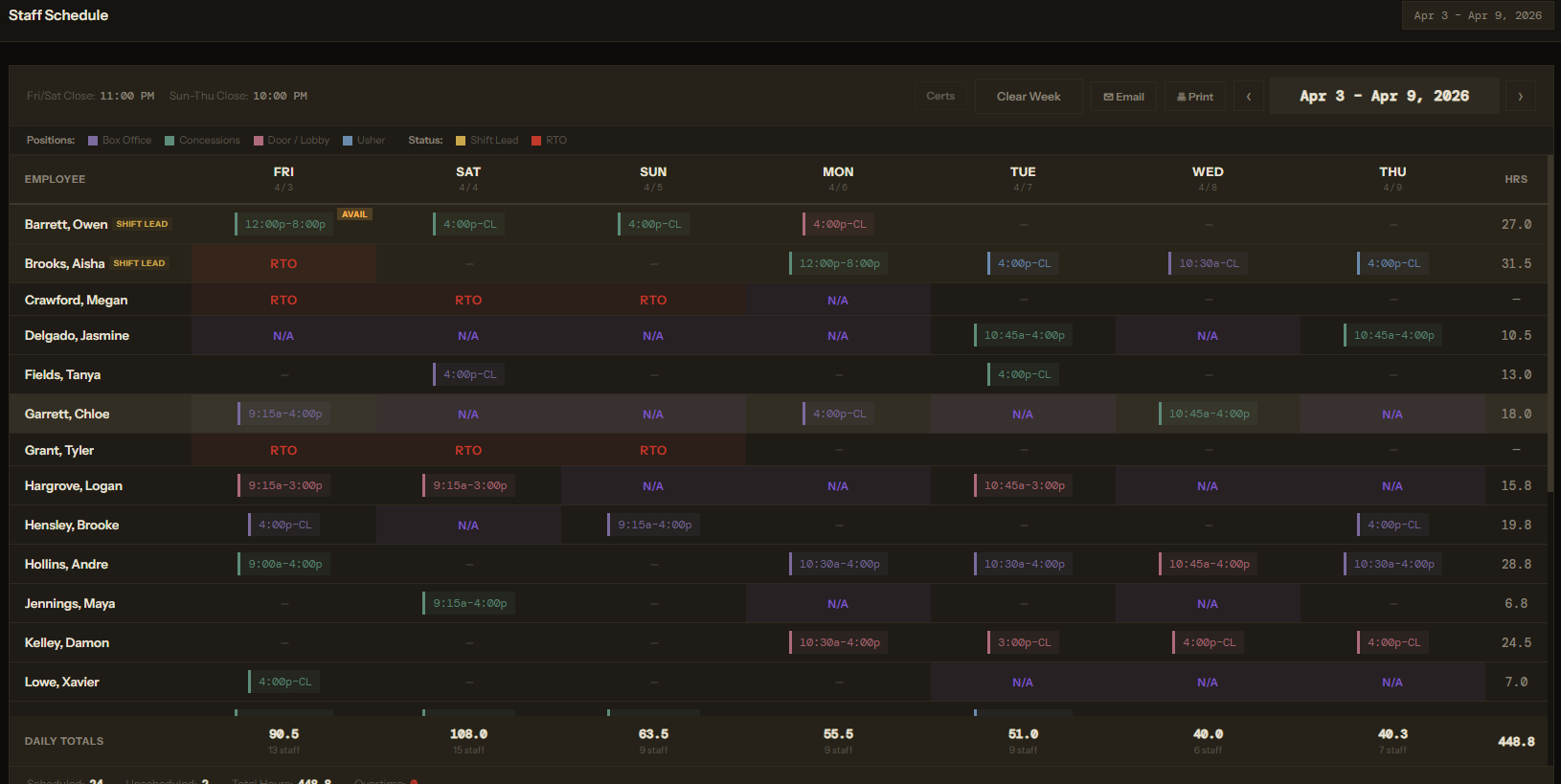Open the Apr 3 – Apr 9, 2026 week picker
Screen dimensions: 1561x784
[x=1385, y=96]
